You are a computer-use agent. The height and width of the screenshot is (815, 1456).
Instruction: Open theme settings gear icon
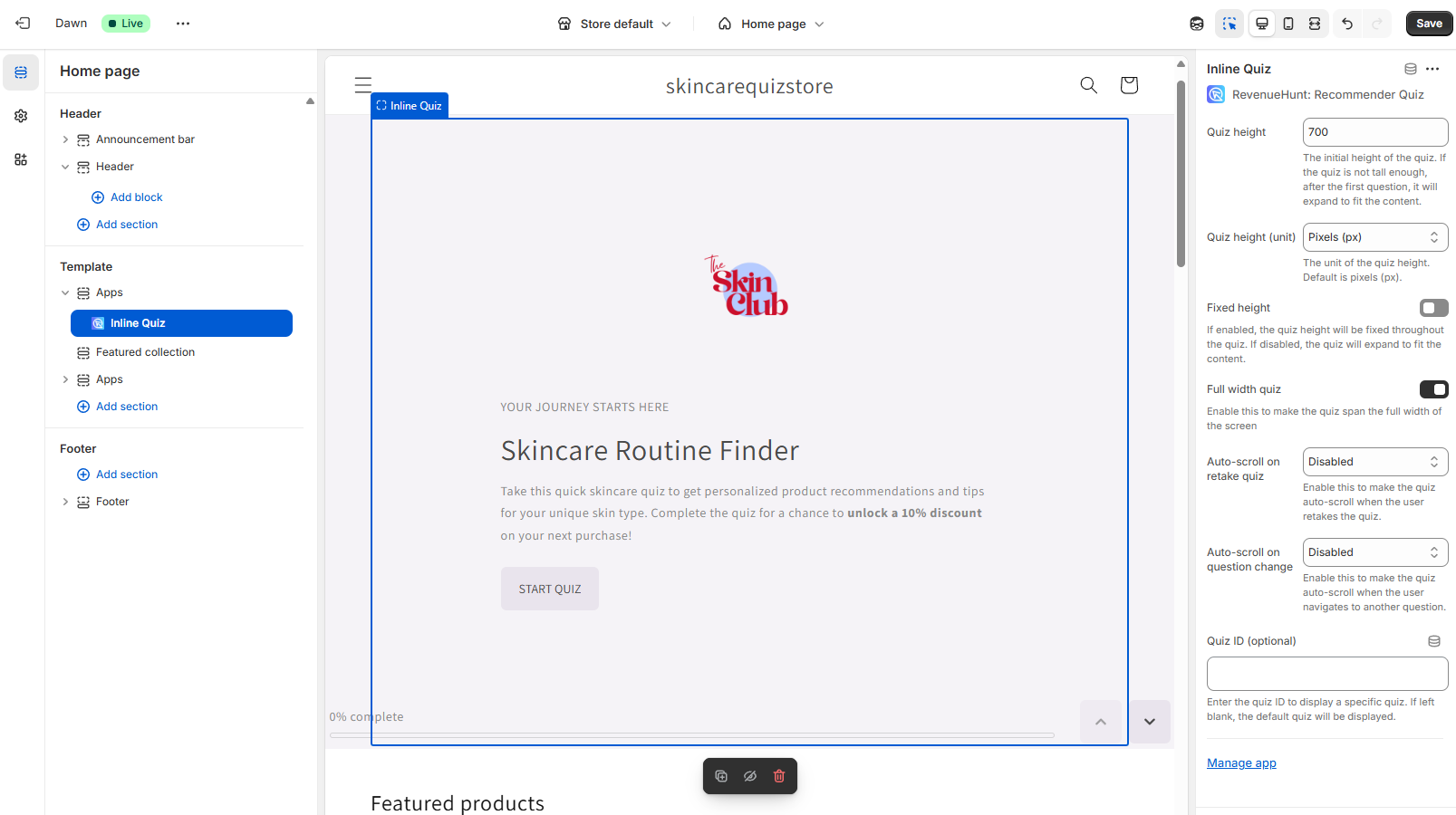tap(21, 116)
